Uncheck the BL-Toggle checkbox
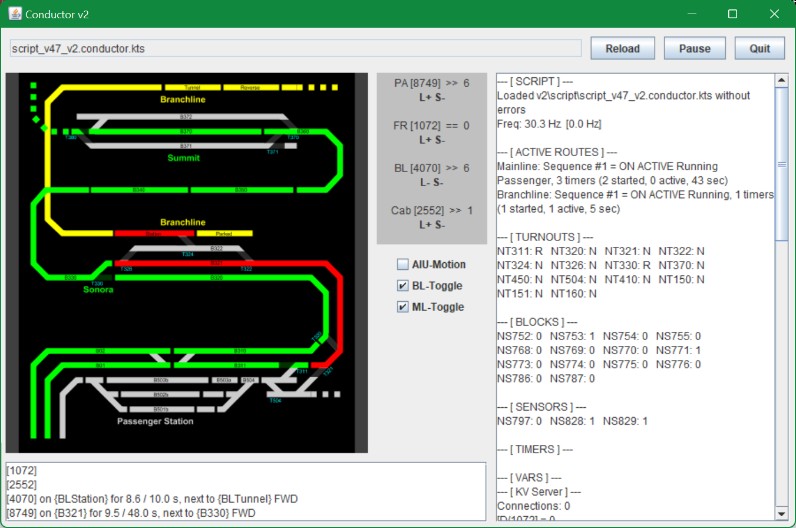 pyautogui.click(x=403, y=286)
